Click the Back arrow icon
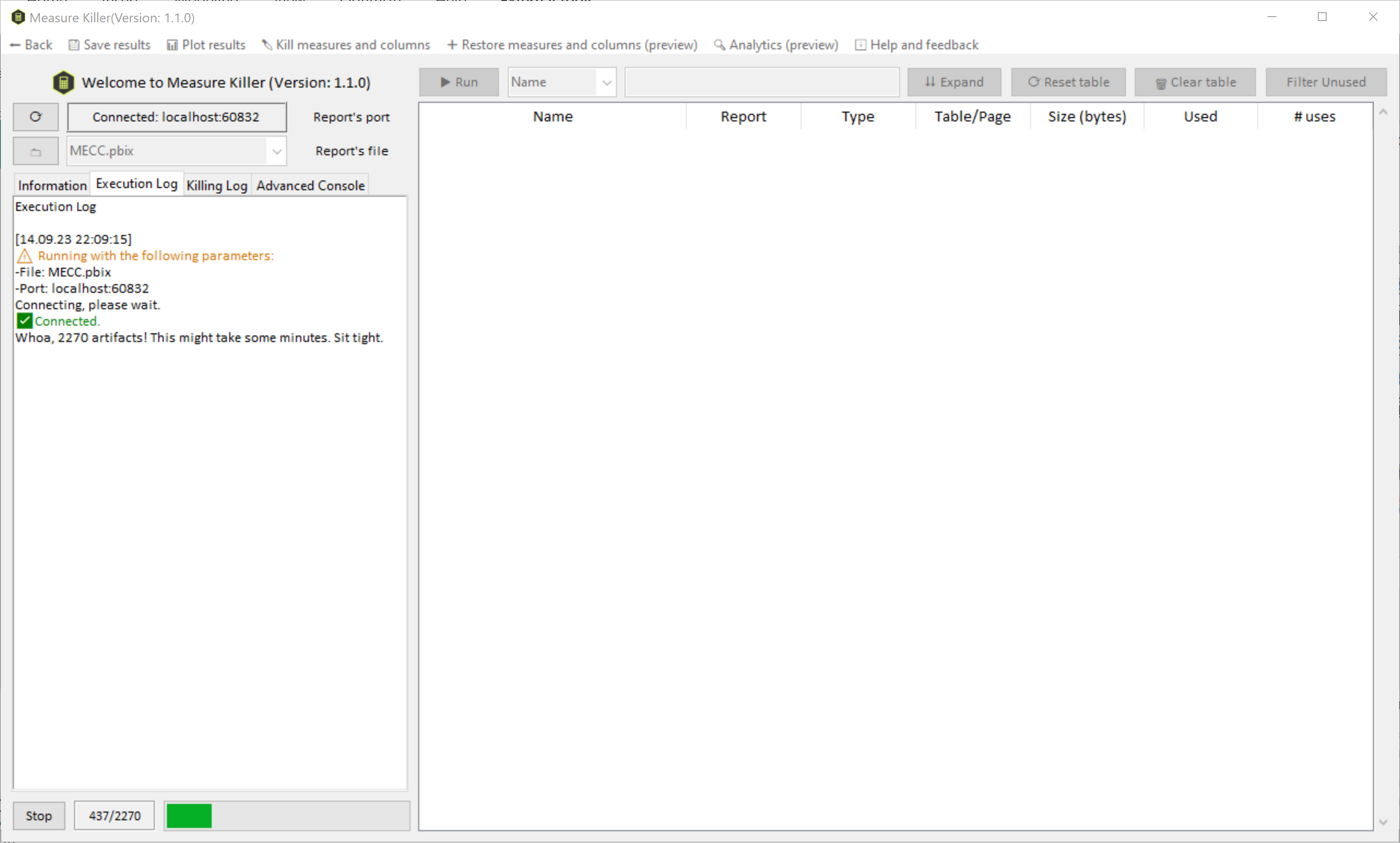The height and width of the screenshot is (843, 1400). tap(14, 44)
